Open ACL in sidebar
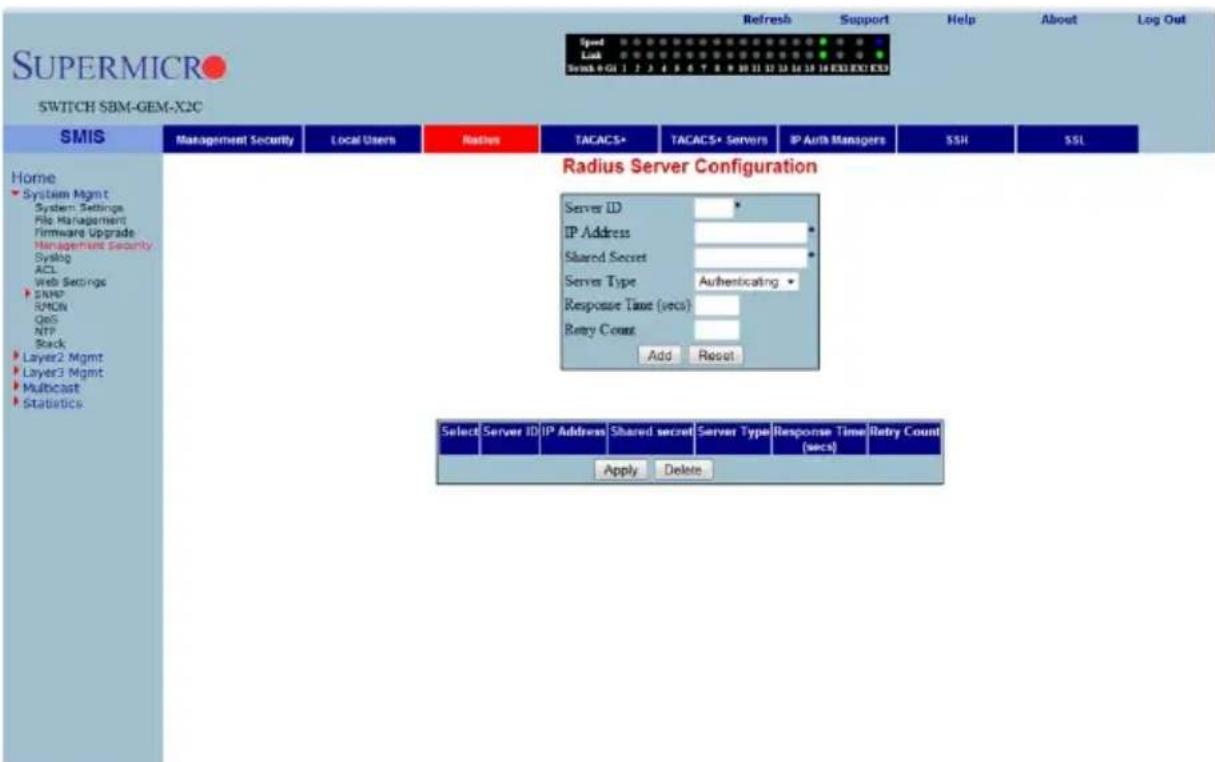 pyautogui.click(x=46, y=269)
